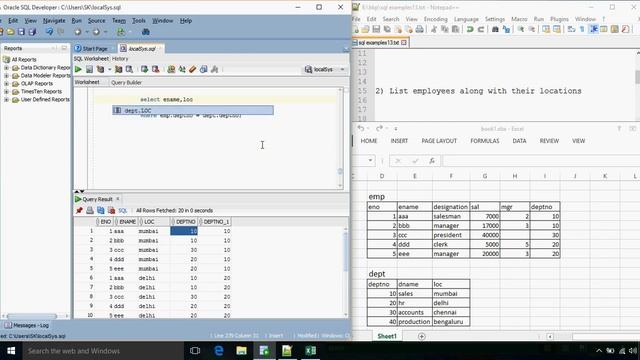
Task: Toggle Notepad++ highlighted indent guide button
Action: (x=594, y=29)
